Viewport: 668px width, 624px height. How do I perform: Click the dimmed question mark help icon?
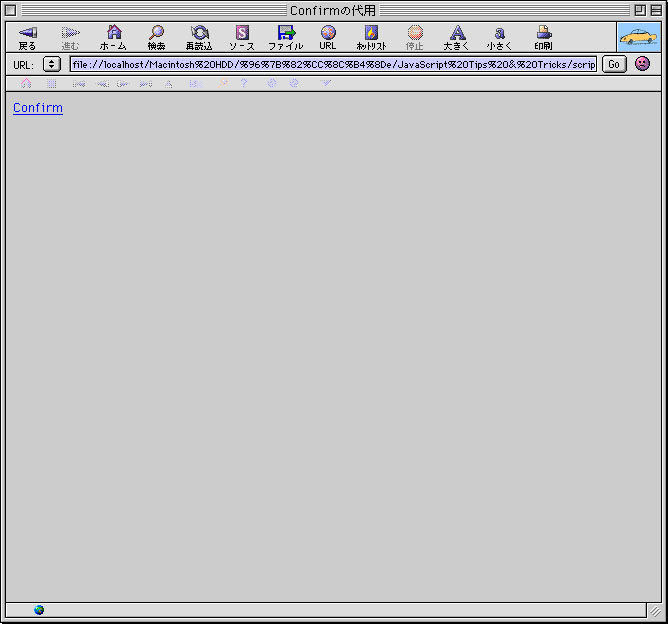pyautogui.click(x=244, y=83)
